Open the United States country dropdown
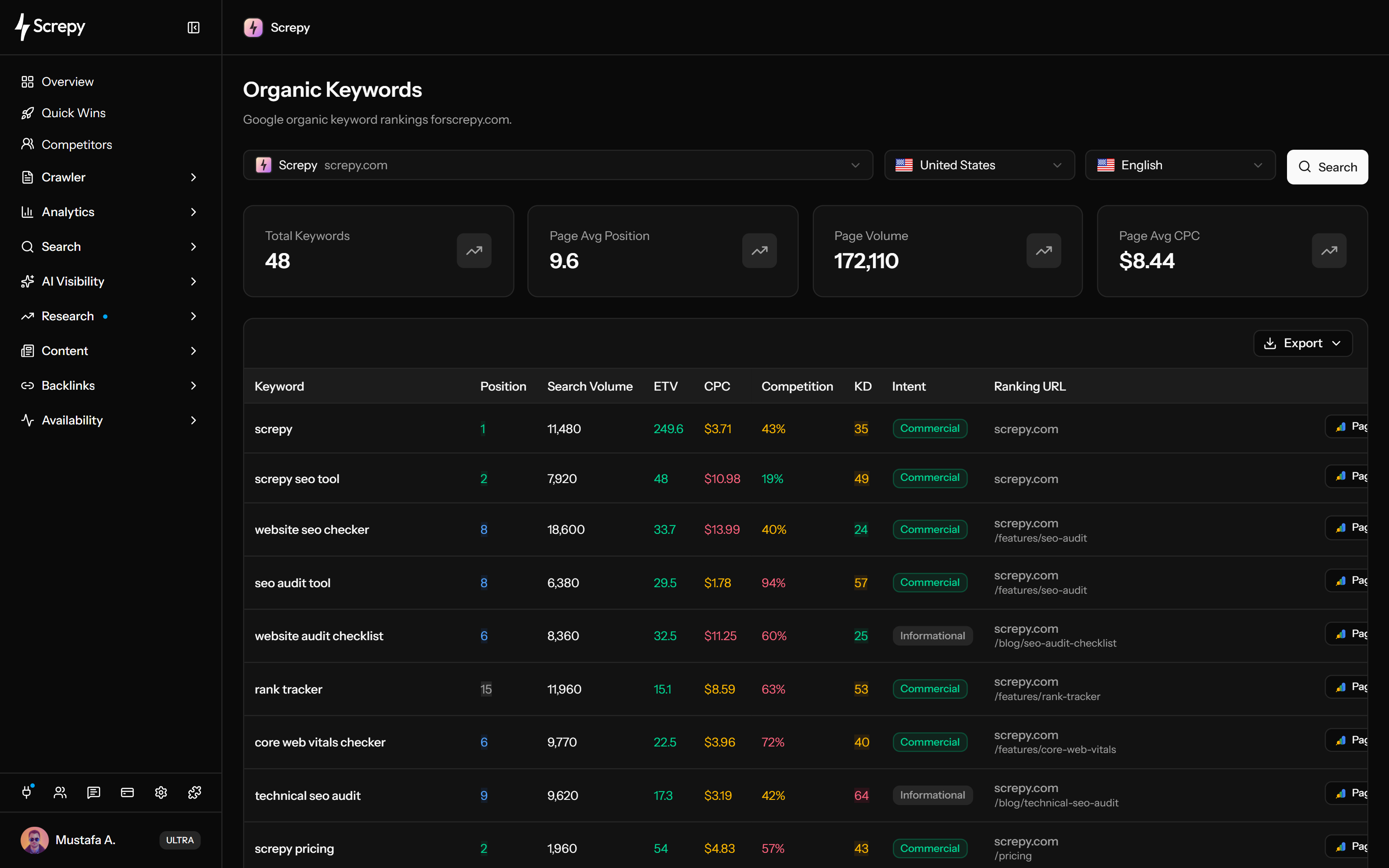This screenshot has height=868, width=1389. click(979, 165)
